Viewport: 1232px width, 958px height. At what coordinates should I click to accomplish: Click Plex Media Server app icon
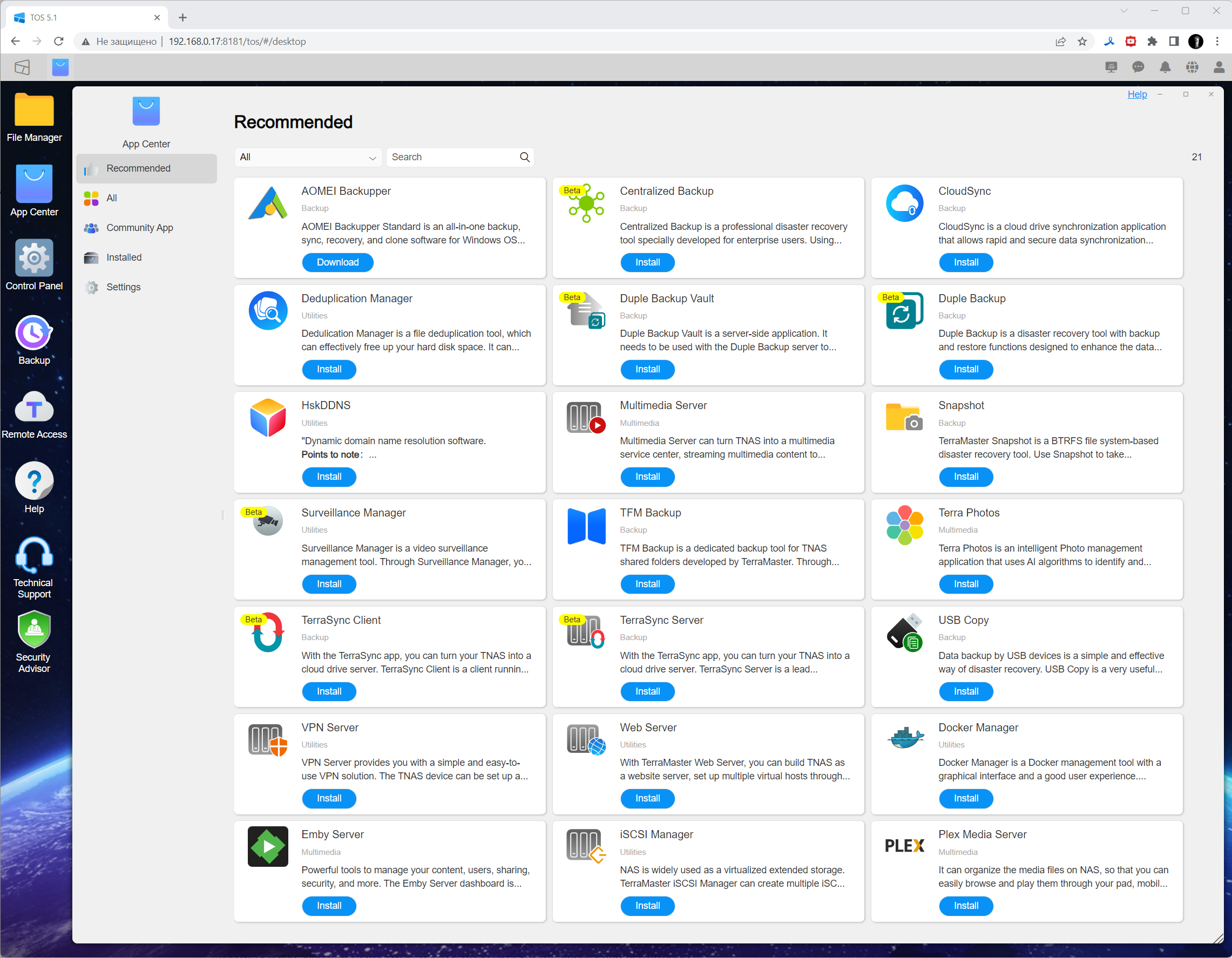coord(904,846)
